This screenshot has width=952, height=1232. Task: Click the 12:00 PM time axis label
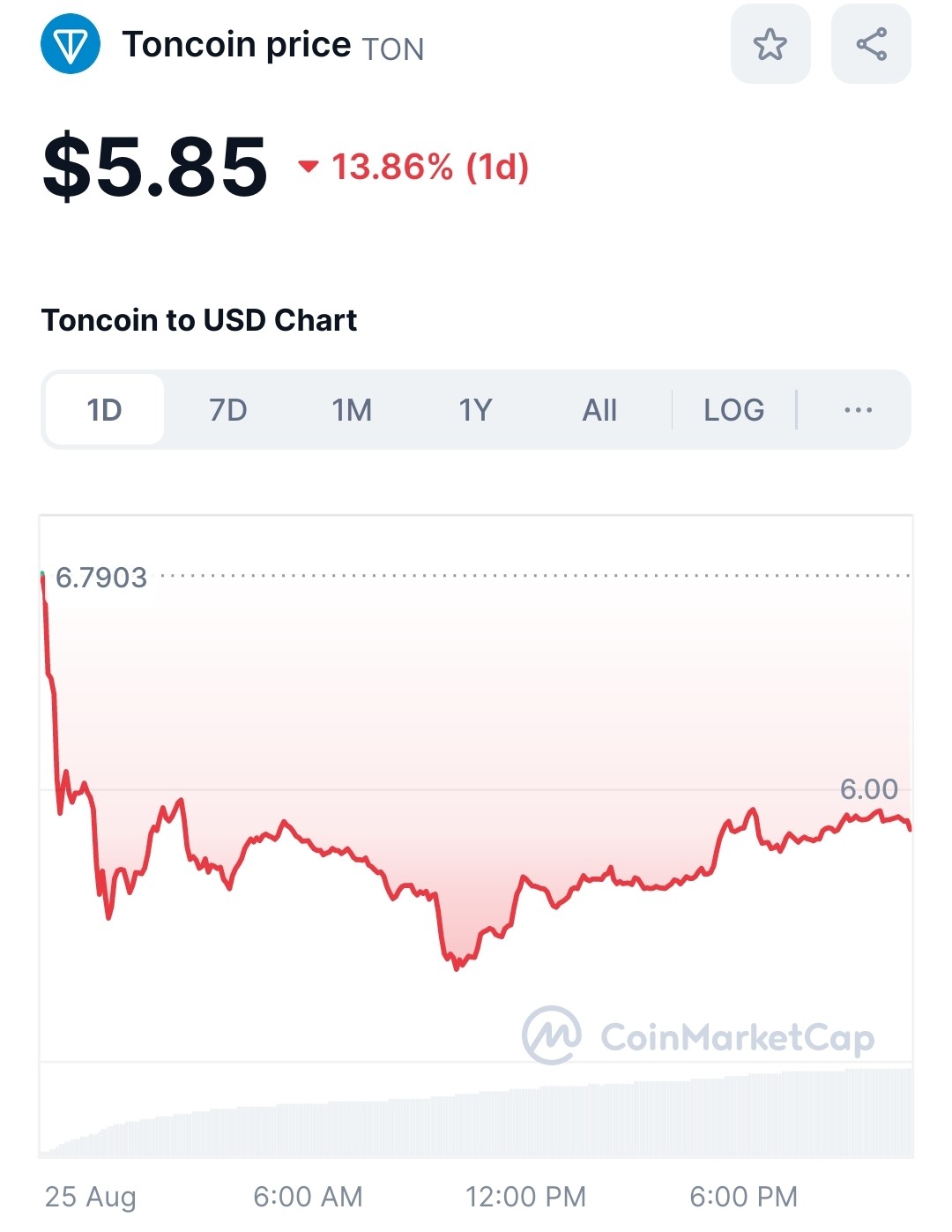coord(525,1197)
